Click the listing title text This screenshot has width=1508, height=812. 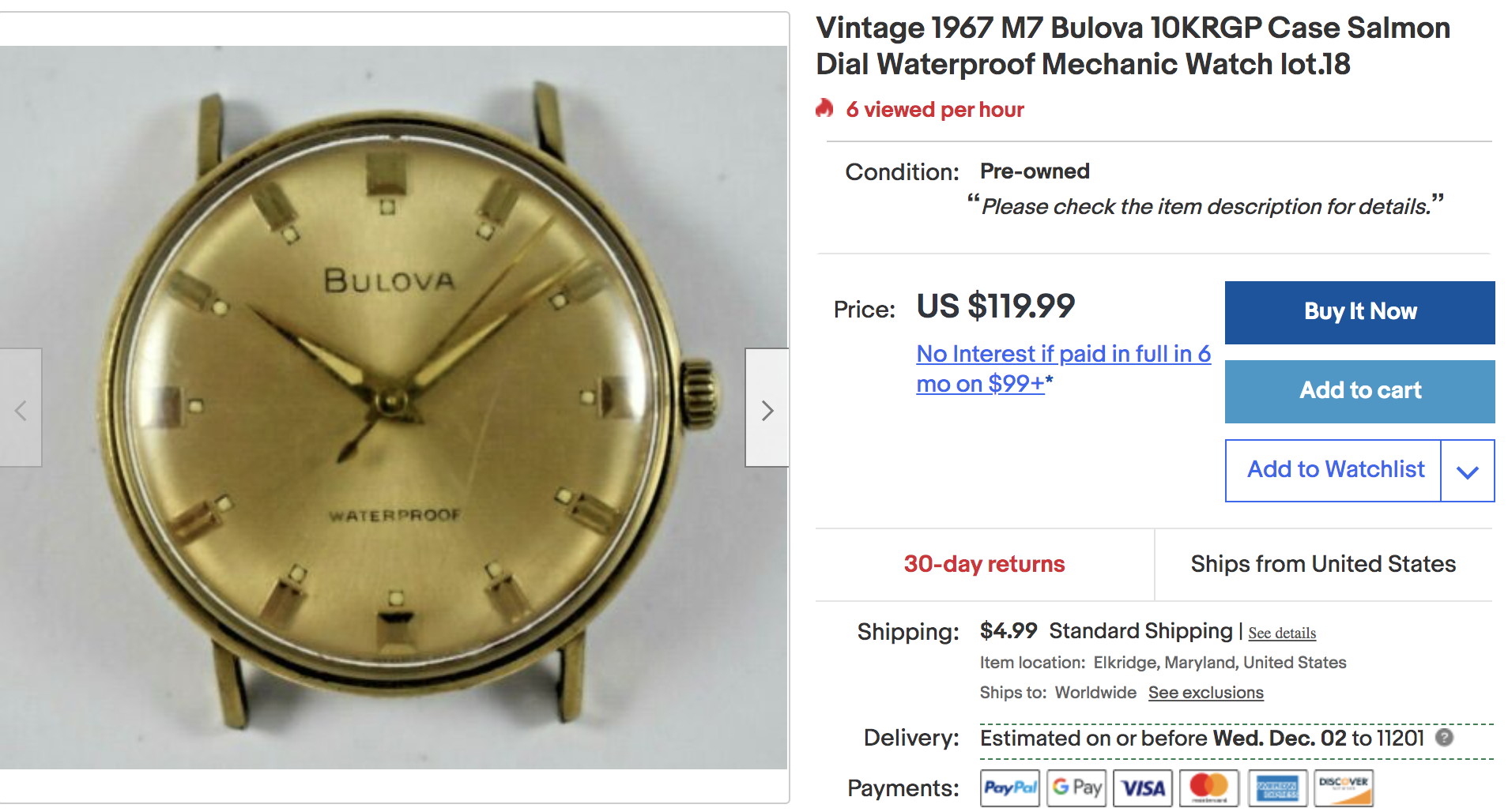[x=1133, y=46]
